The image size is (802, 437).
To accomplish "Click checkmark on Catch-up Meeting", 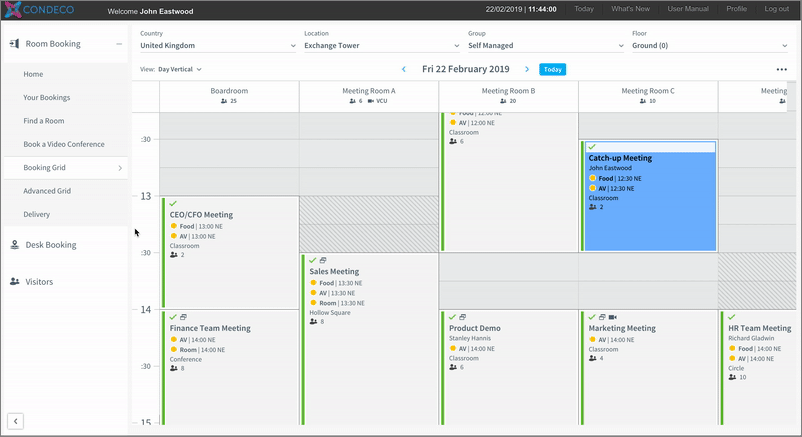I will pyautogui.click(x=592, y=147).
